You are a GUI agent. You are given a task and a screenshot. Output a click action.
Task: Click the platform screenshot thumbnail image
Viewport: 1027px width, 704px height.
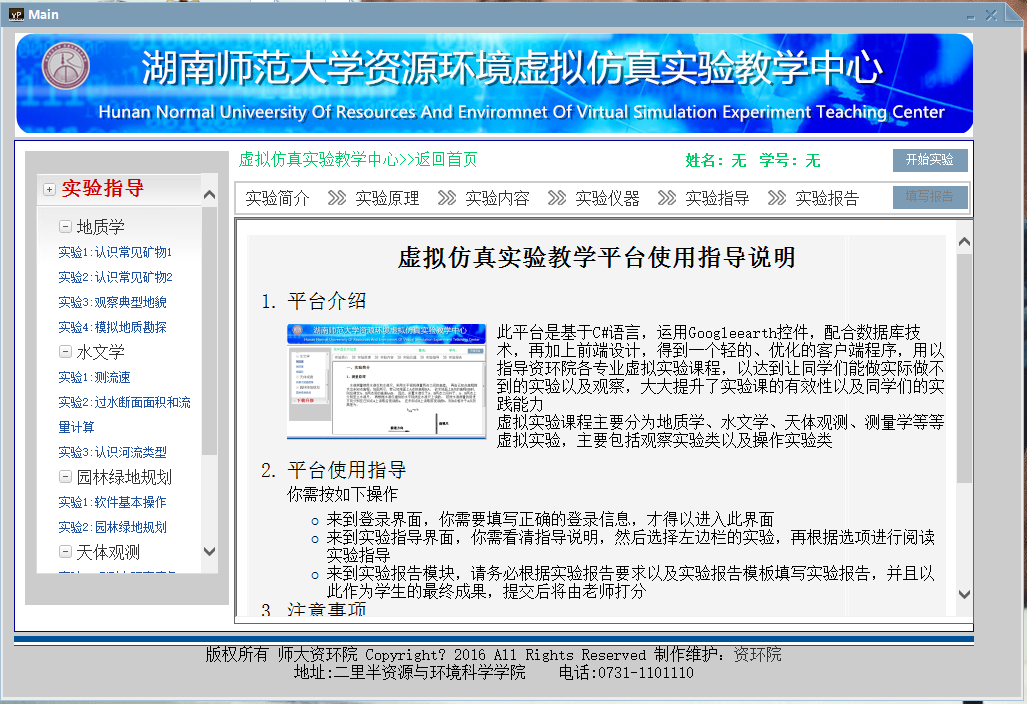pyautogui.click(x=386, y=381)
